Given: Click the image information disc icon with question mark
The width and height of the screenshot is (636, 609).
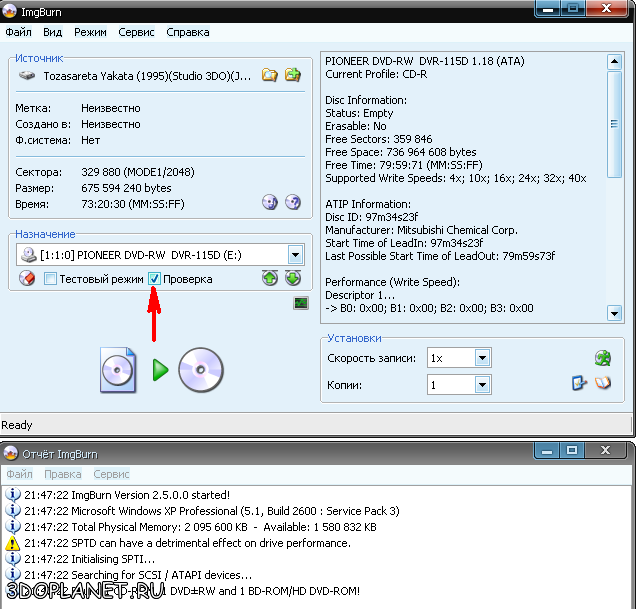Looking at the screenshot, I should [293, 201].
